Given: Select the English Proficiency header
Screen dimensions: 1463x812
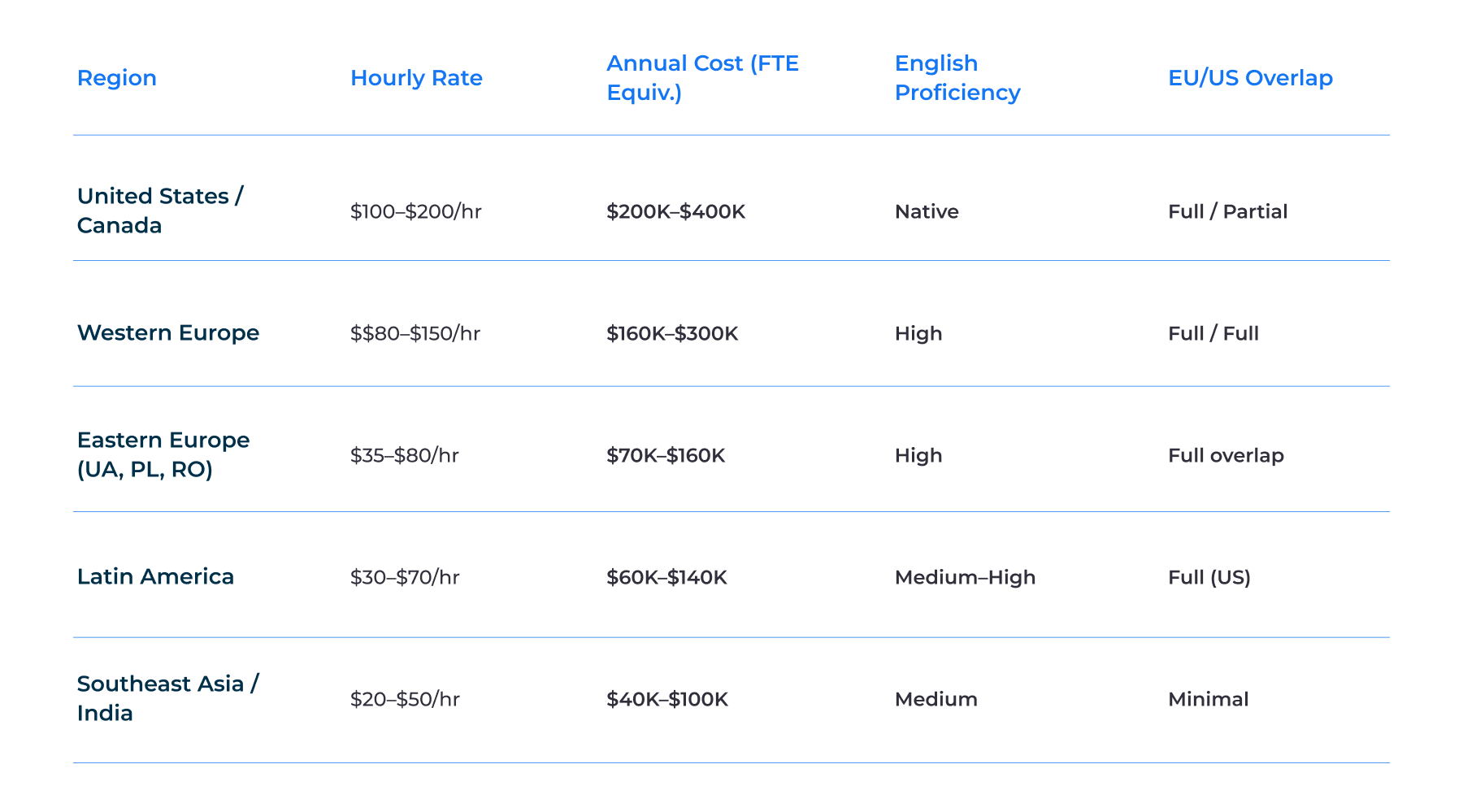Looking at the screenshot, I should [x=957, y=78].
